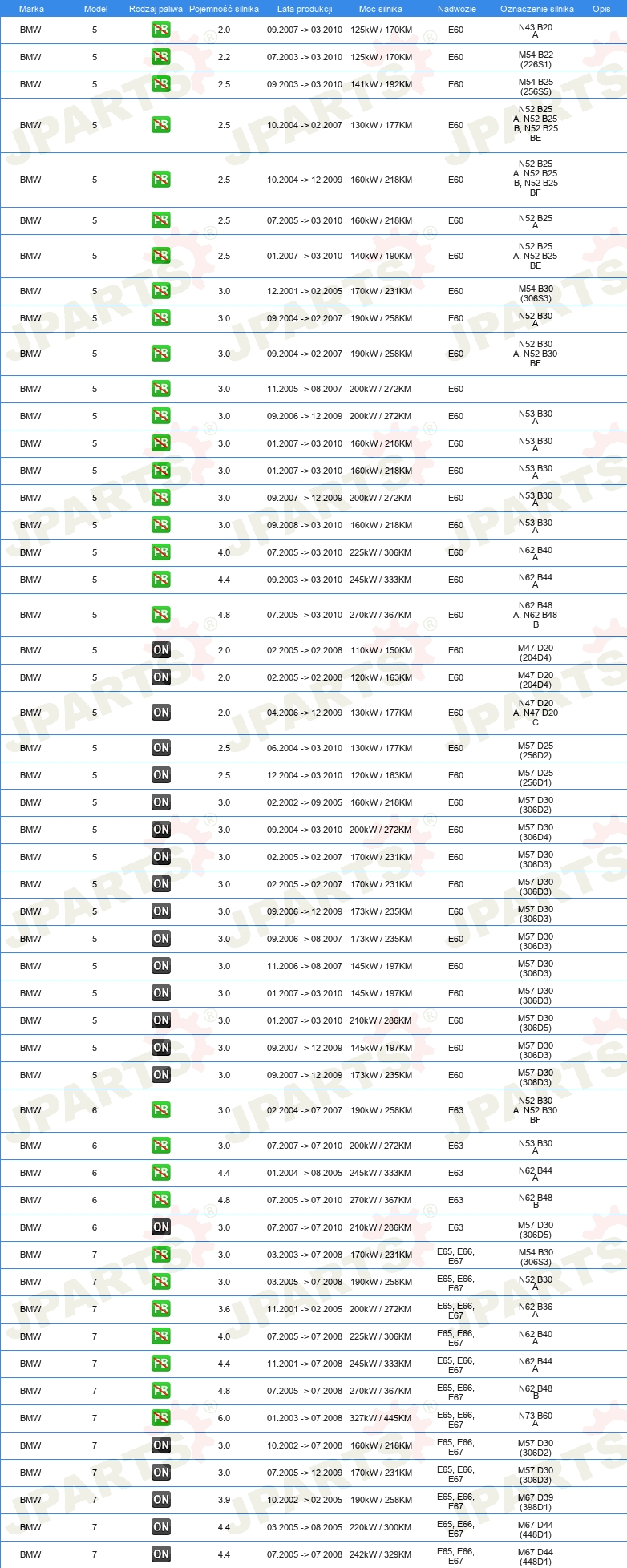Click the PB icon in the E60 M54 B30 (306S3) row
The width and height of the screenshot is (627, 1568).
(161, 291)
